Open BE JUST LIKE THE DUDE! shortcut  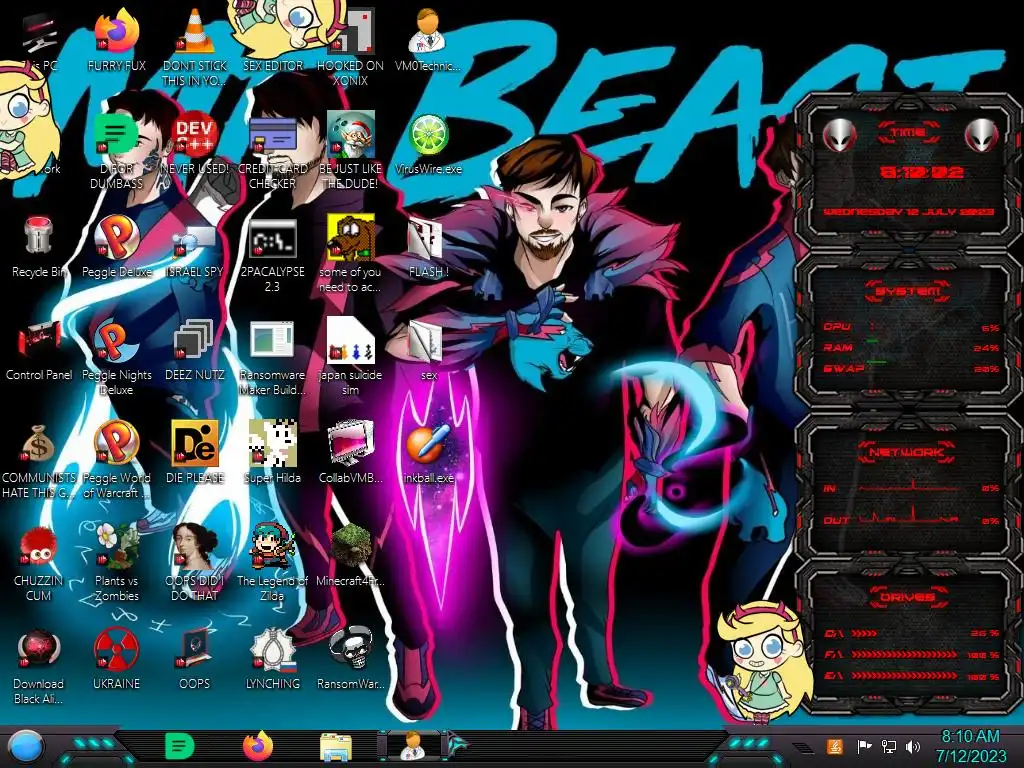click(x=351, y=150)
